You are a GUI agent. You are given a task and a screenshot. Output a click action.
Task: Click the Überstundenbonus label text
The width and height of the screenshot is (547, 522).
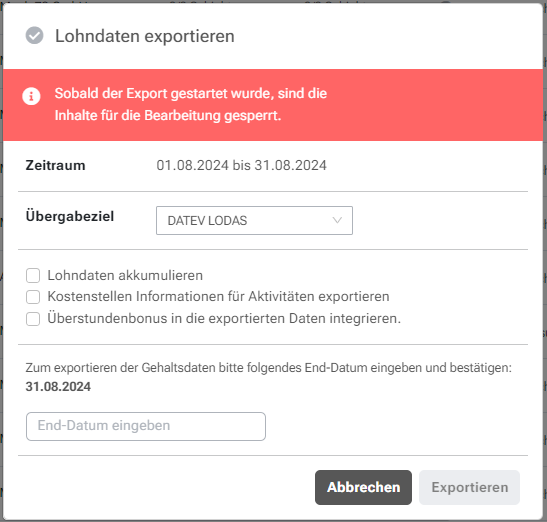click(224, 318)
